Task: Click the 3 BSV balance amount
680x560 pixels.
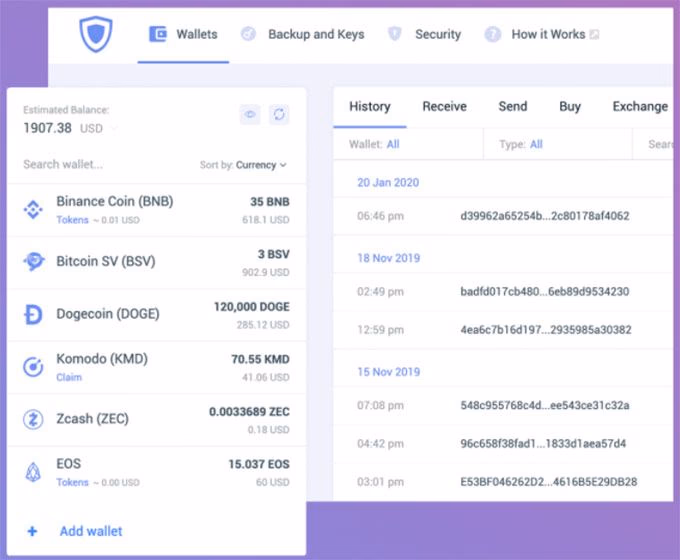Action: 274,254
